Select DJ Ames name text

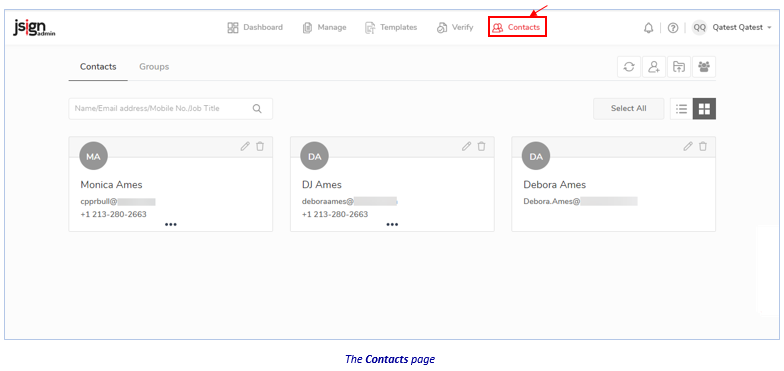click(322, 184)
